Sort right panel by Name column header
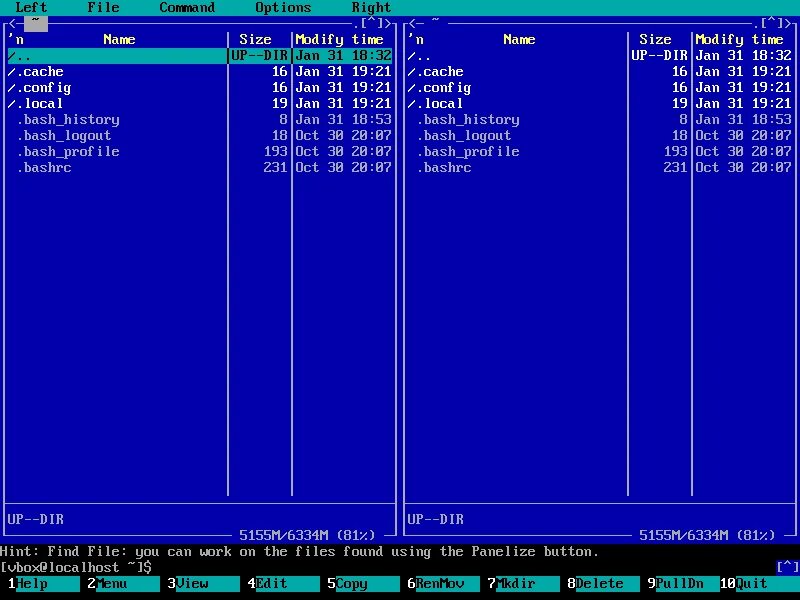This screenshot has height=600, width=800. tap(519, 40)
